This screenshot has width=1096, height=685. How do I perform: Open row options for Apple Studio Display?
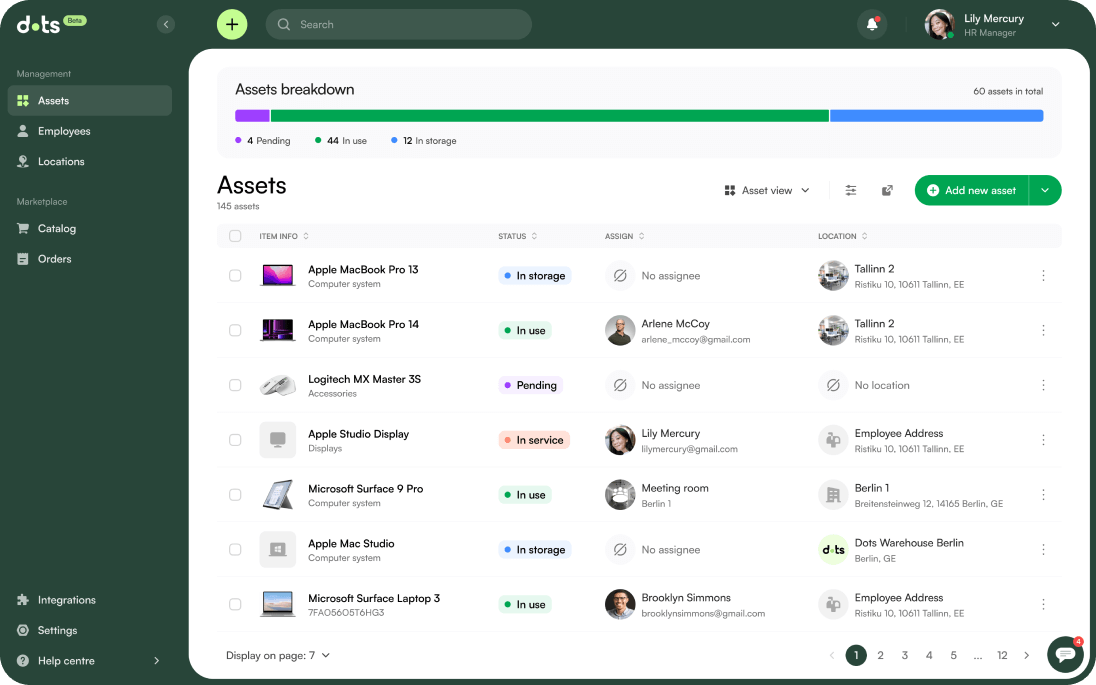coord(1043,440)
